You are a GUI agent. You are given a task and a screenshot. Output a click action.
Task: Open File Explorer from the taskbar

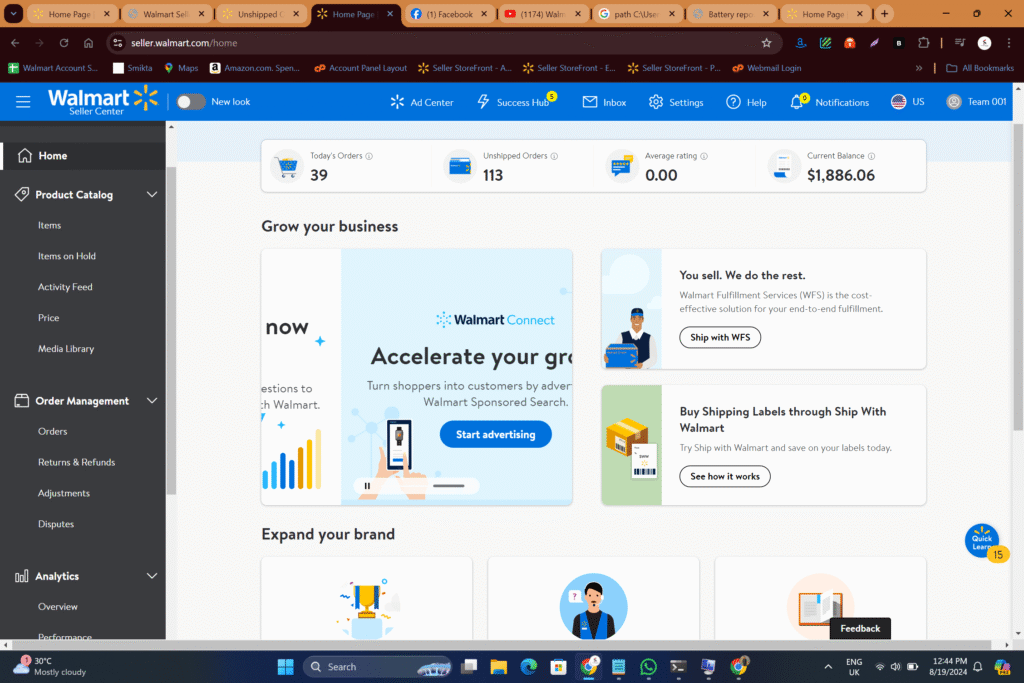click(499, 667)
